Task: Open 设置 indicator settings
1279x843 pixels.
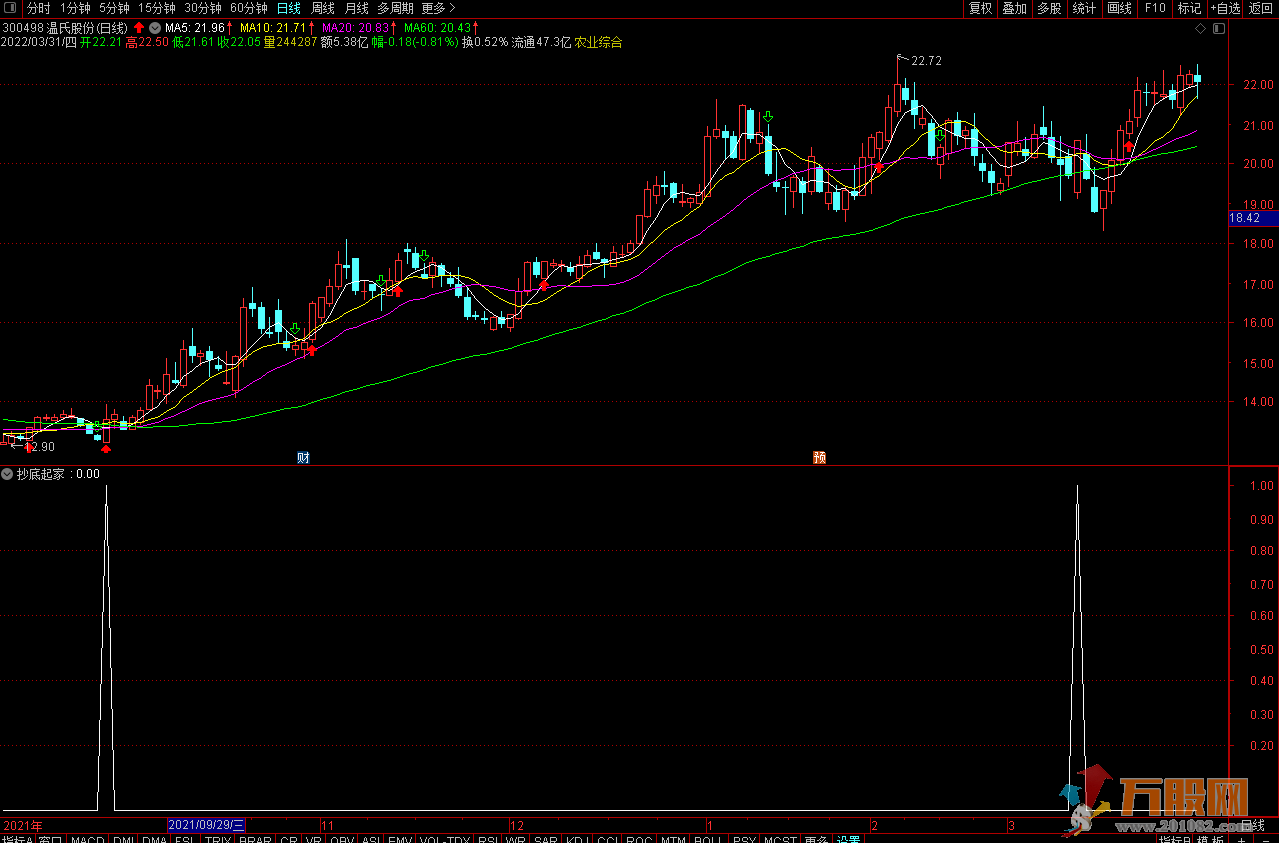Action: tap(849, 841)
